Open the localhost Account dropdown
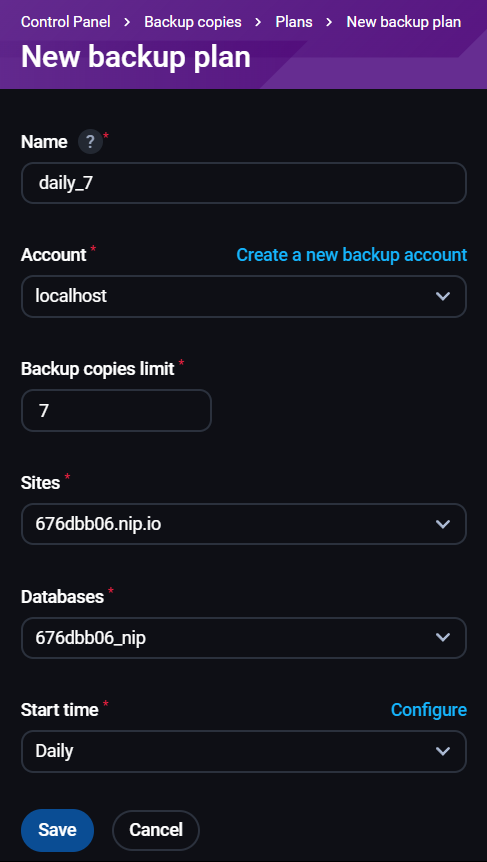This screenshot has height=862, width=487. pos(244,296)
